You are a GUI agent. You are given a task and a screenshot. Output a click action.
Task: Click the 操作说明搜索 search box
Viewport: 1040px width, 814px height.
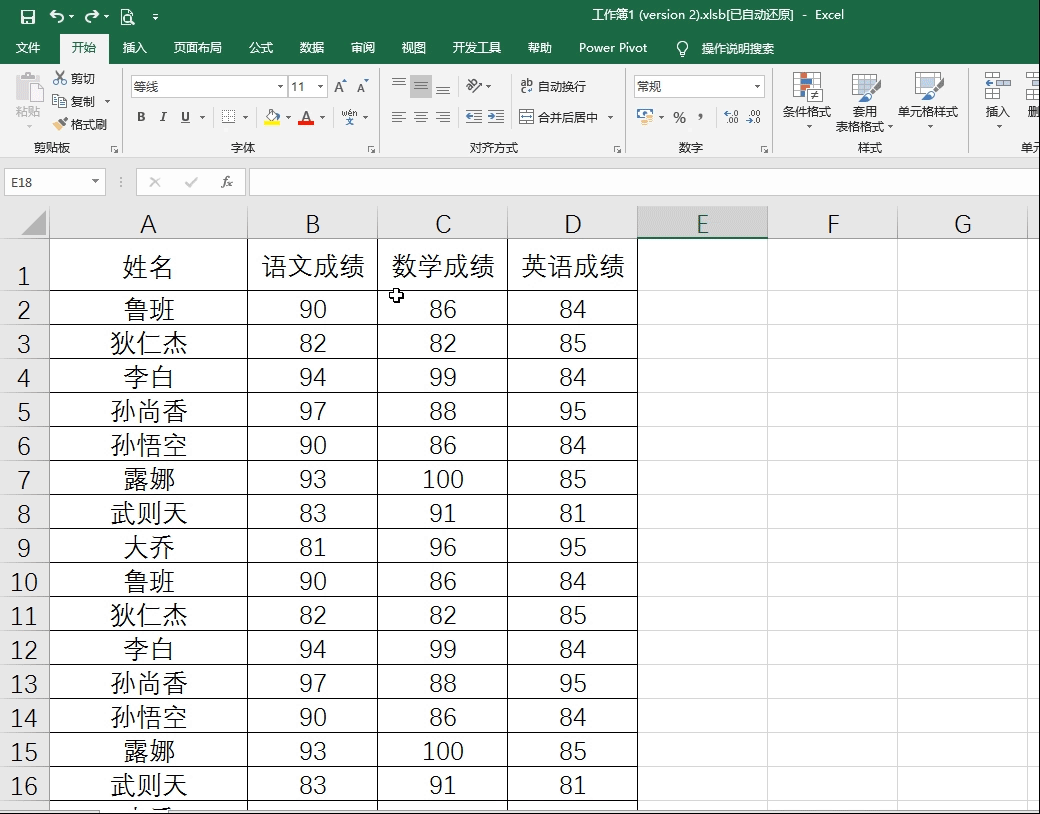[738, 48]
